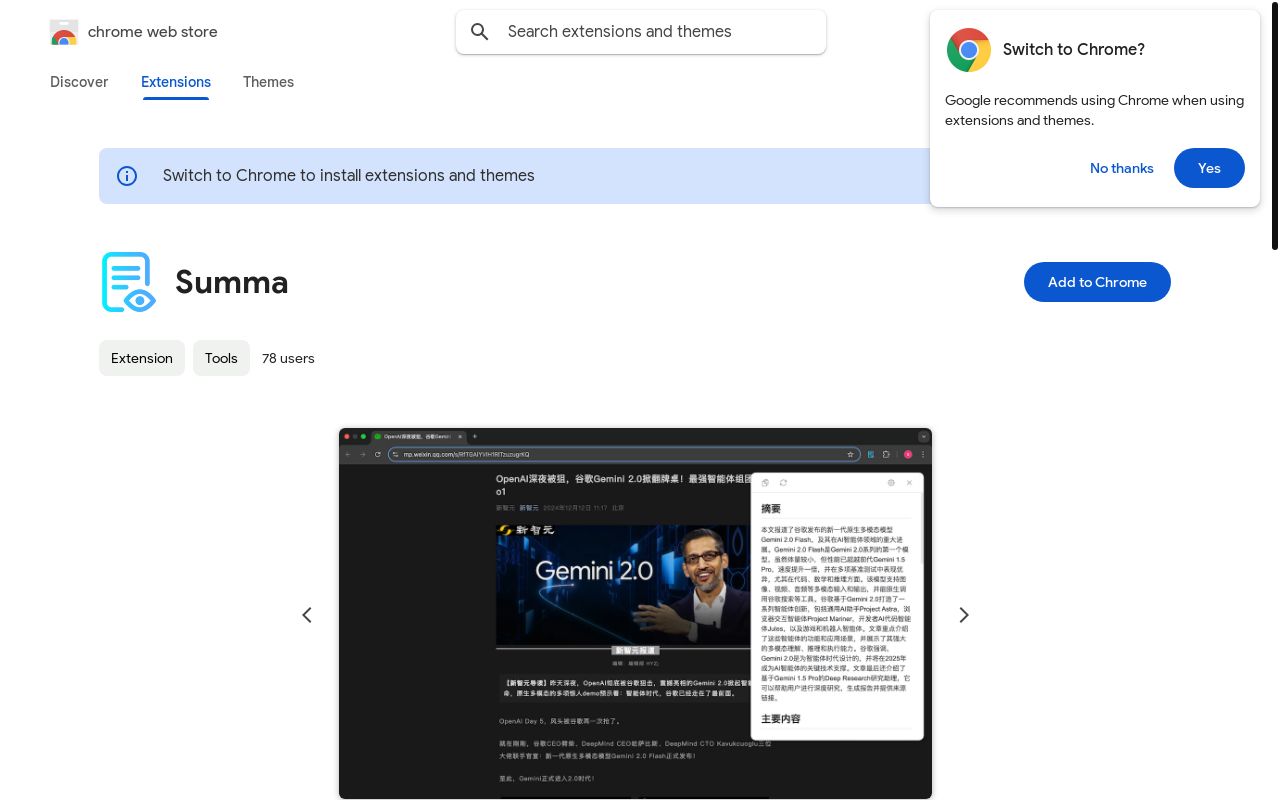Click Yes in Switch to Chrome popup
This screenshot has width=1280, height=800.
click(1209, 168)
